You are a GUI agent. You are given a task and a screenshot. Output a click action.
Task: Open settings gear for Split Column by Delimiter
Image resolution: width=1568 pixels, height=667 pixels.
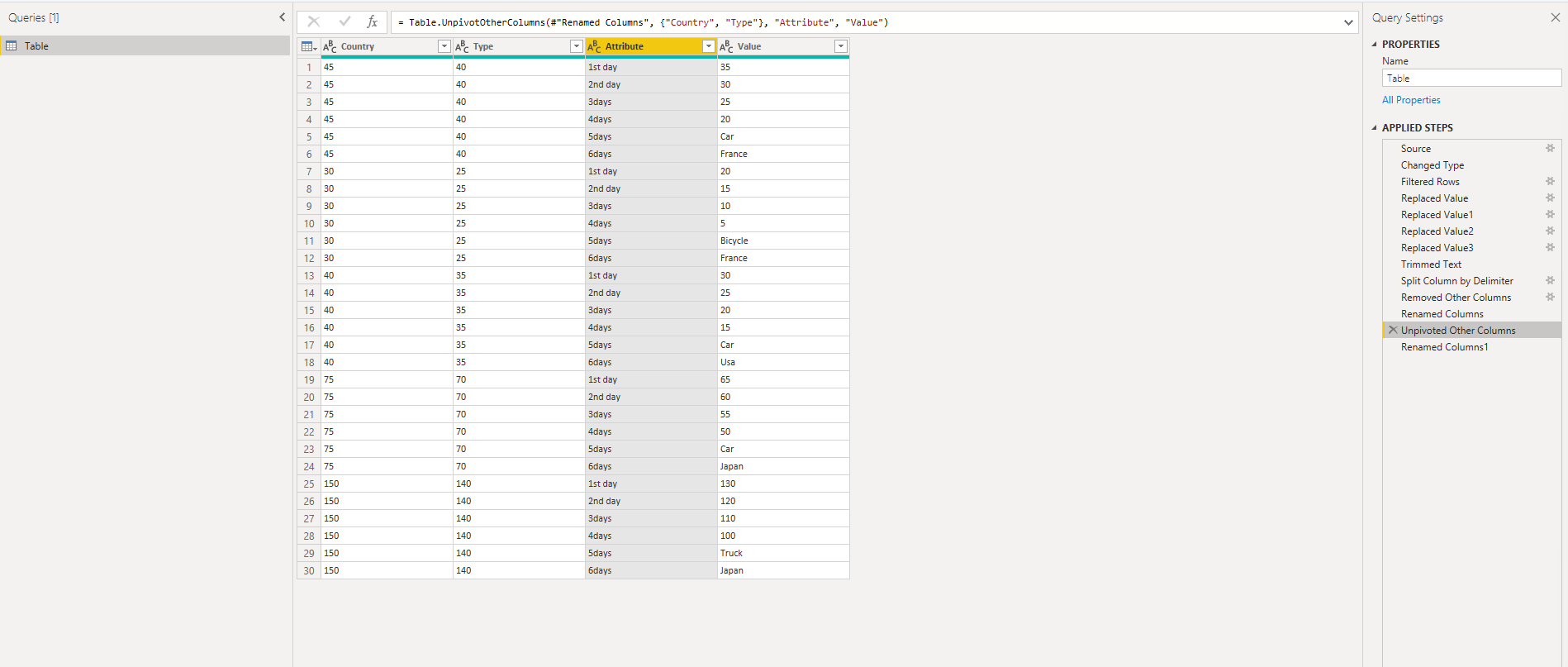tap(1550, 281)
